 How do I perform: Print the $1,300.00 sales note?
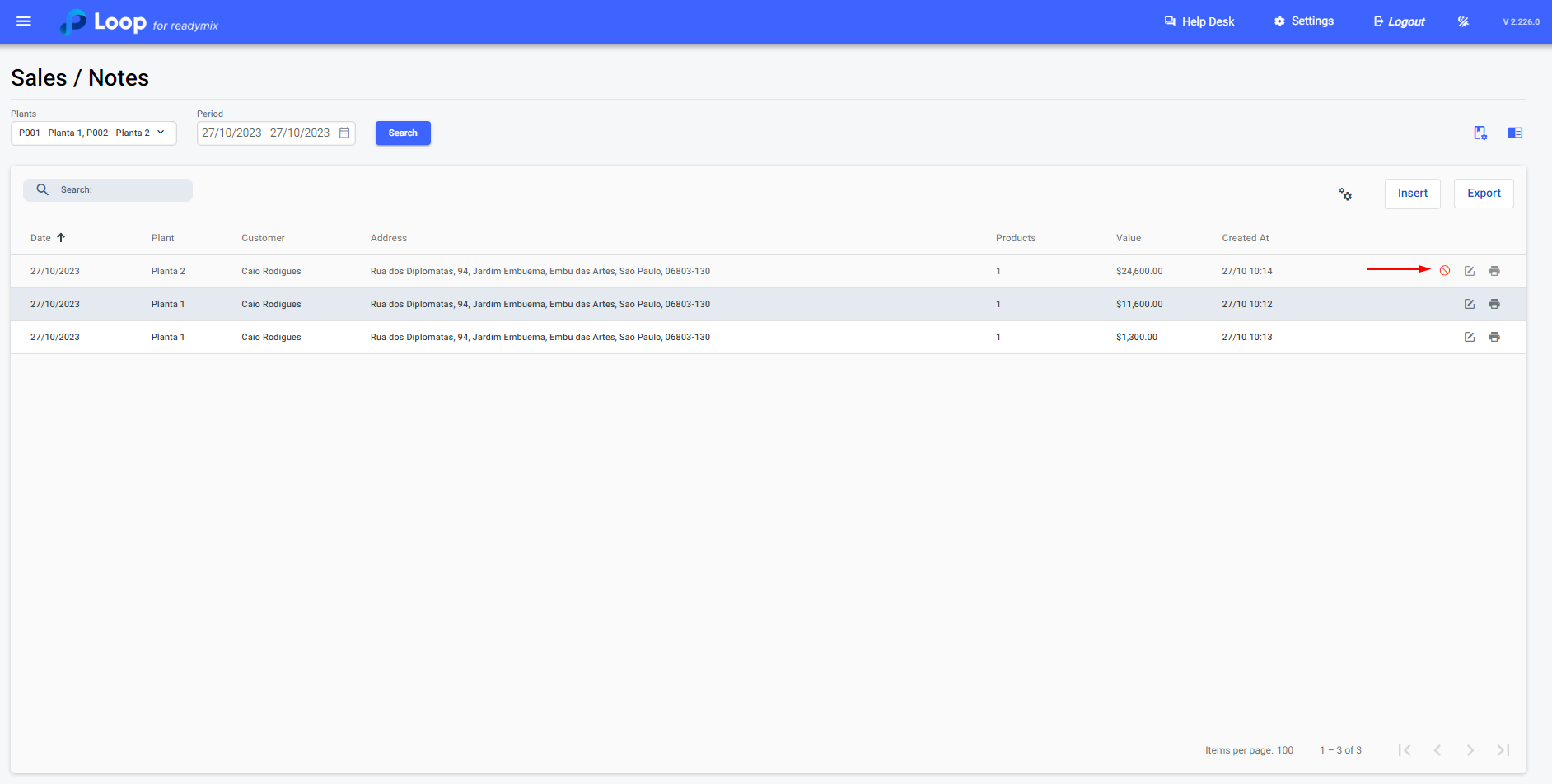coord(1494,337)
